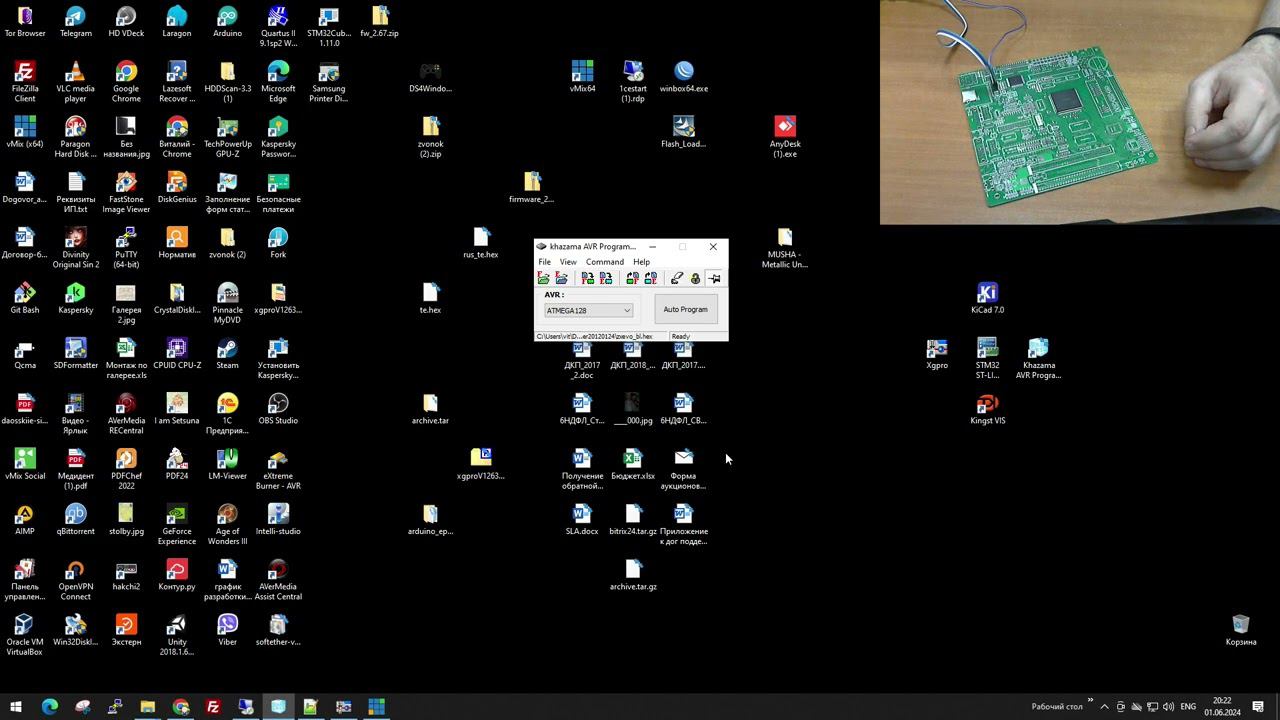The height and width of the screenshot is (720, 1280).
Task: Select the fw_2.67.zip archive icon
Action: point(379,22)
